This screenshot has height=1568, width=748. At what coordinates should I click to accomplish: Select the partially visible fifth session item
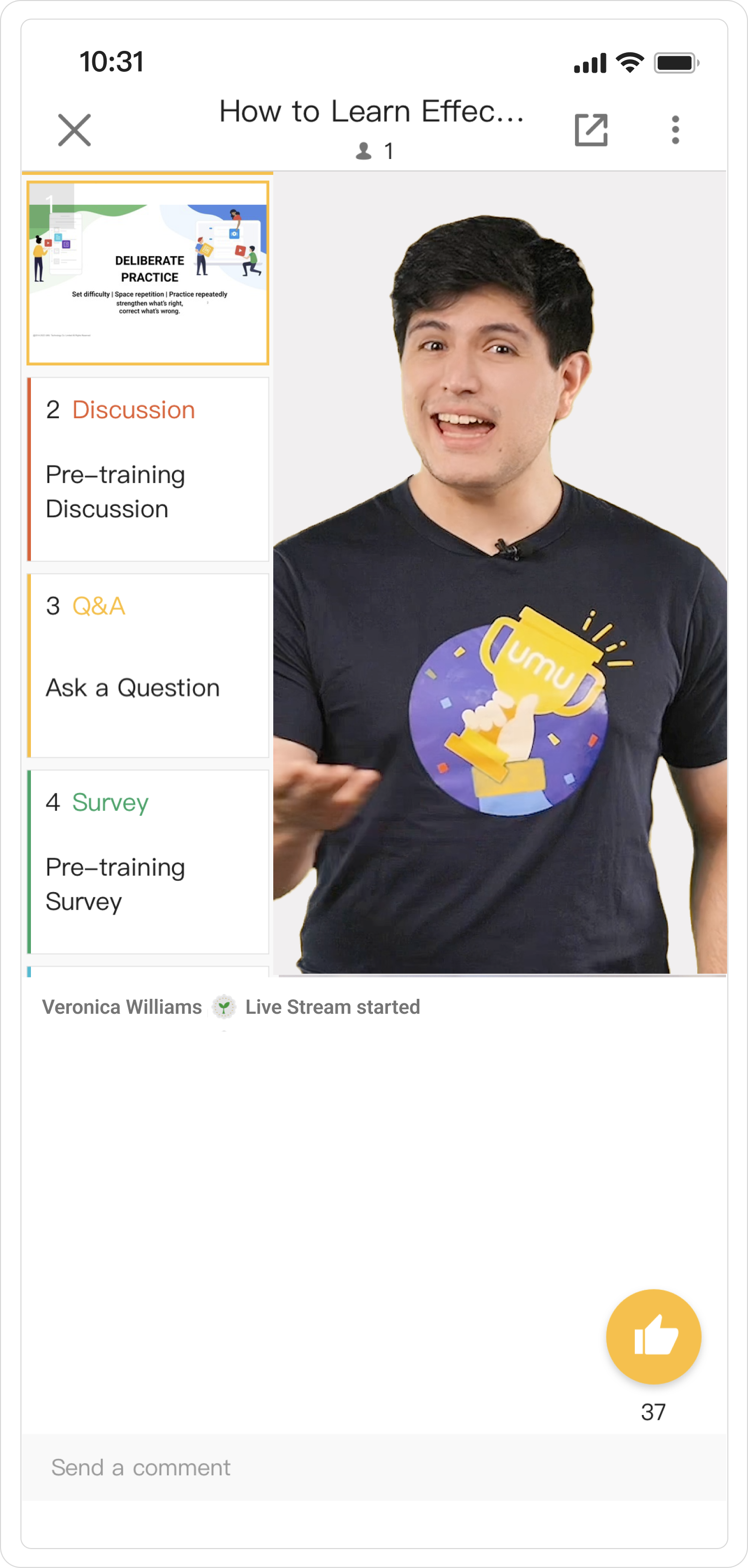pos(148,971)
